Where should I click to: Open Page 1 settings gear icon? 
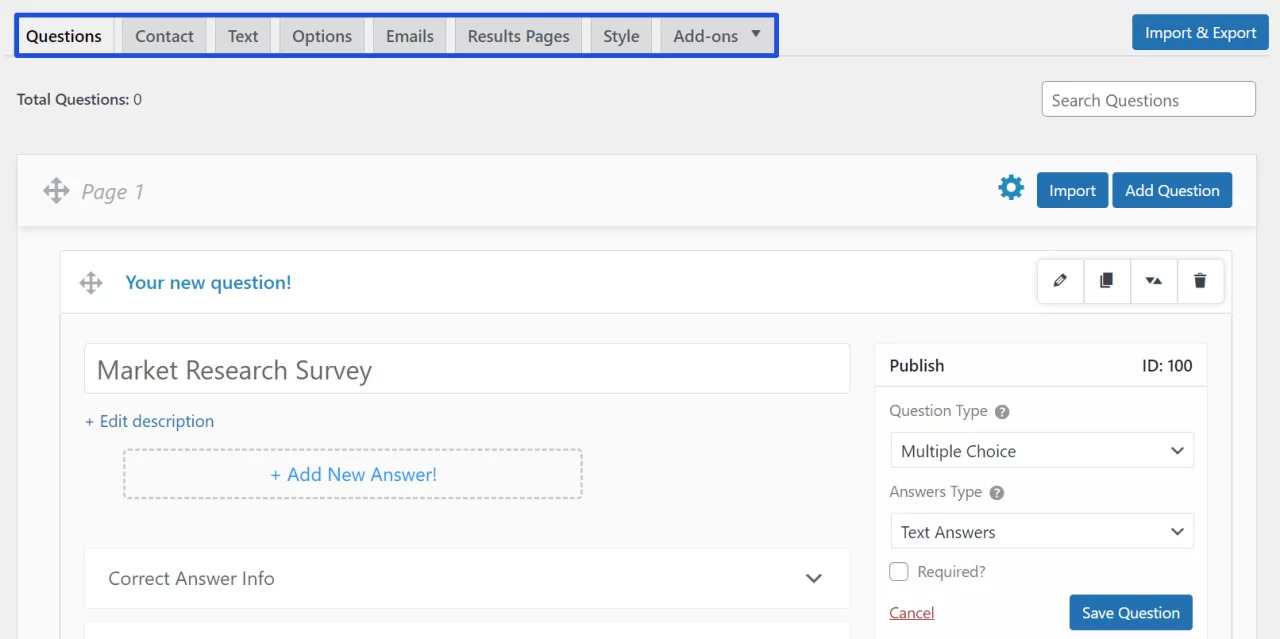point(1011,187)
